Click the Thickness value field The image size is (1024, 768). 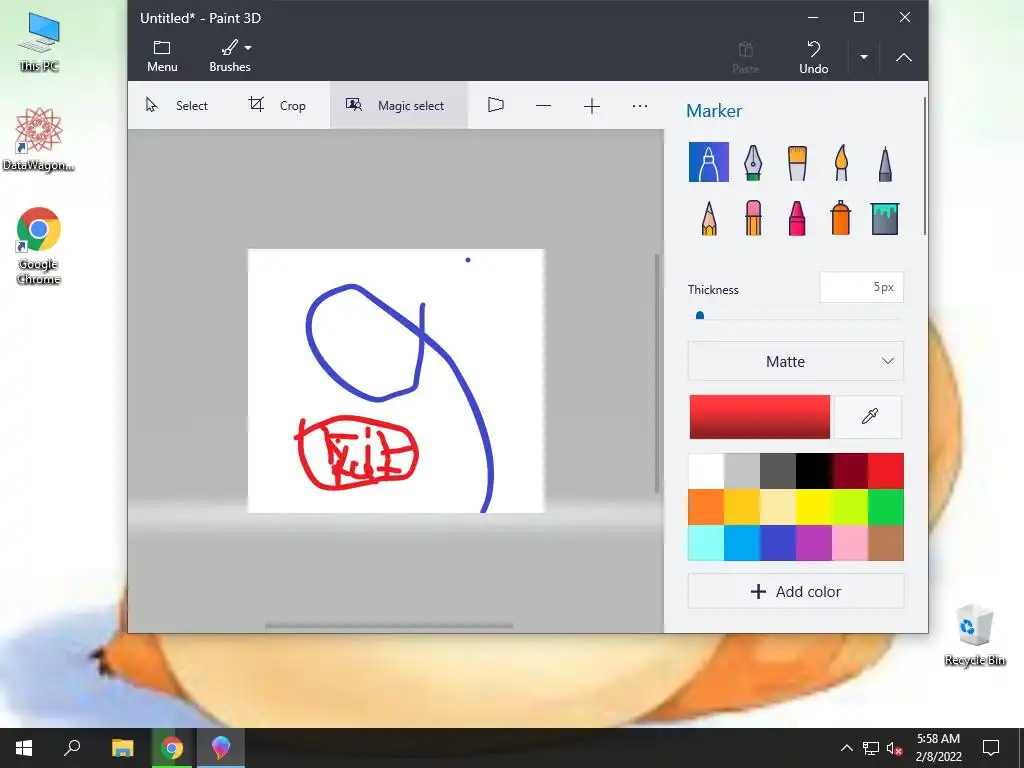click(x=861, y=287)
